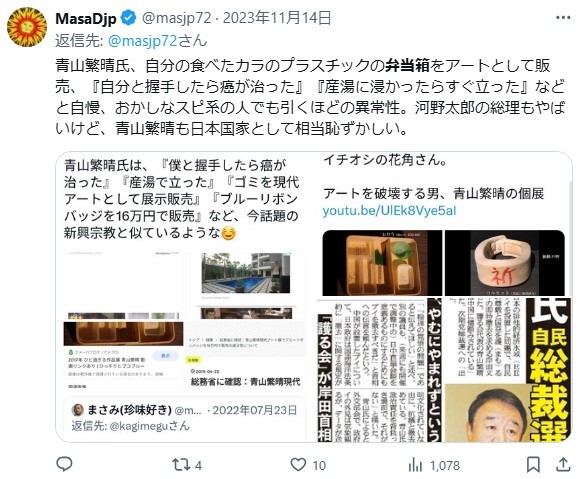Open the bento box artwork image
Image resolution: width=586 pixels, height=479 pixels.
[x=382, y=263]
